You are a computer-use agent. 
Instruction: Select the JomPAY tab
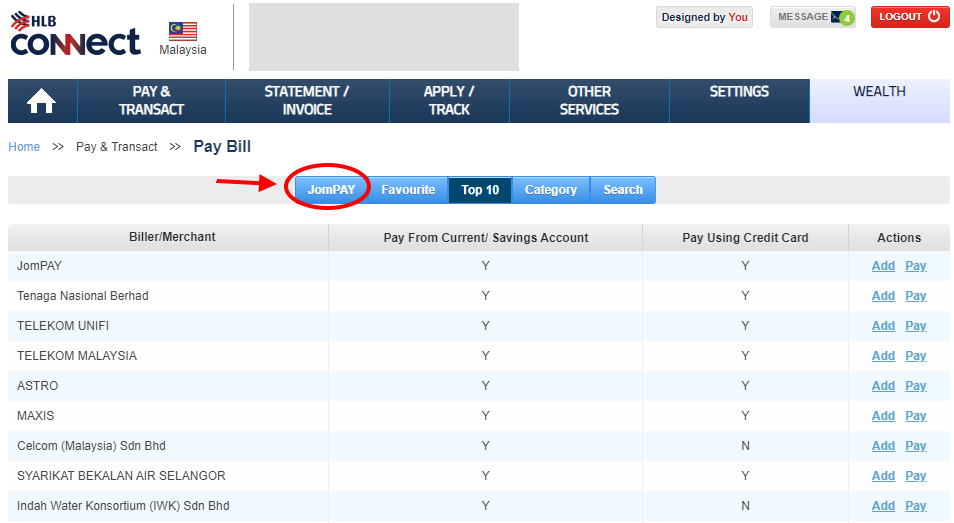[331, 190]
